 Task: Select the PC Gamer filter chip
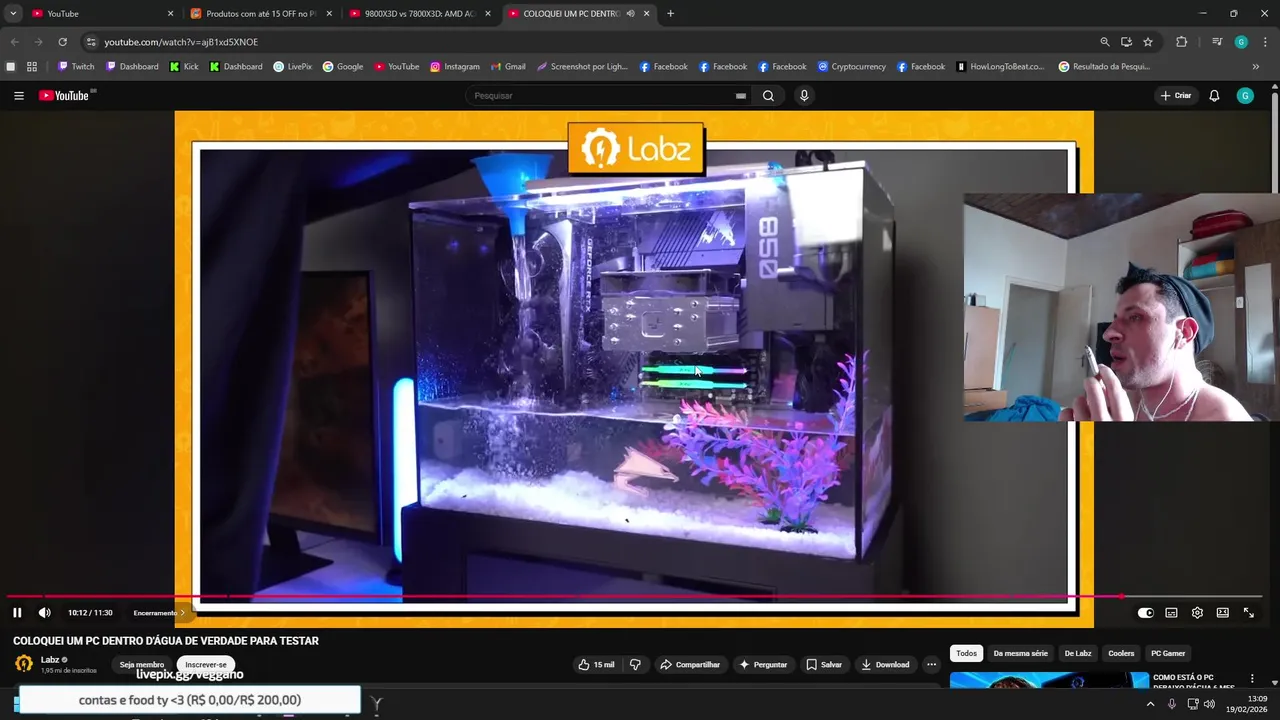click(1167, 653)
